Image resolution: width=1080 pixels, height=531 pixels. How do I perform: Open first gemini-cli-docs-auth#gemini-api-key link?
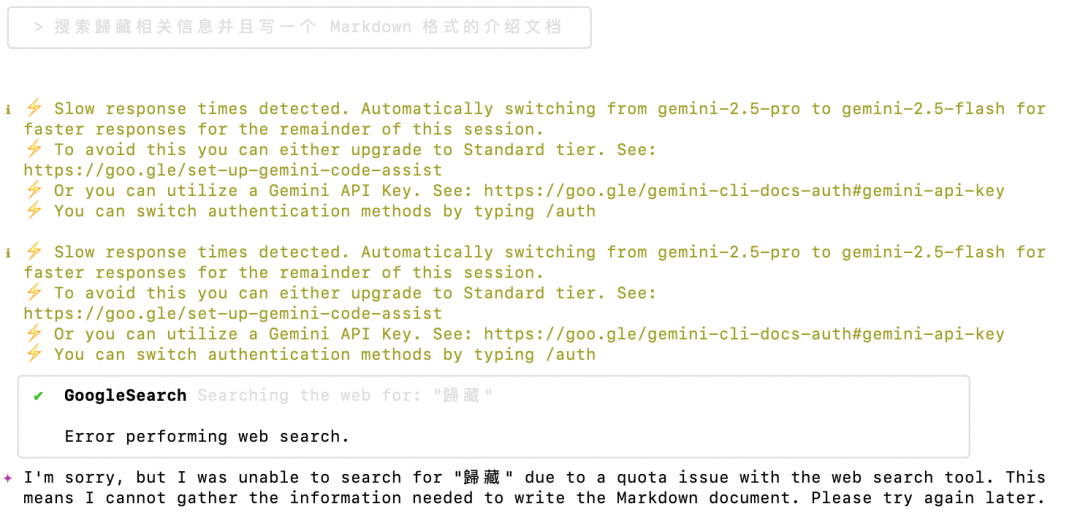click(744, 191)
